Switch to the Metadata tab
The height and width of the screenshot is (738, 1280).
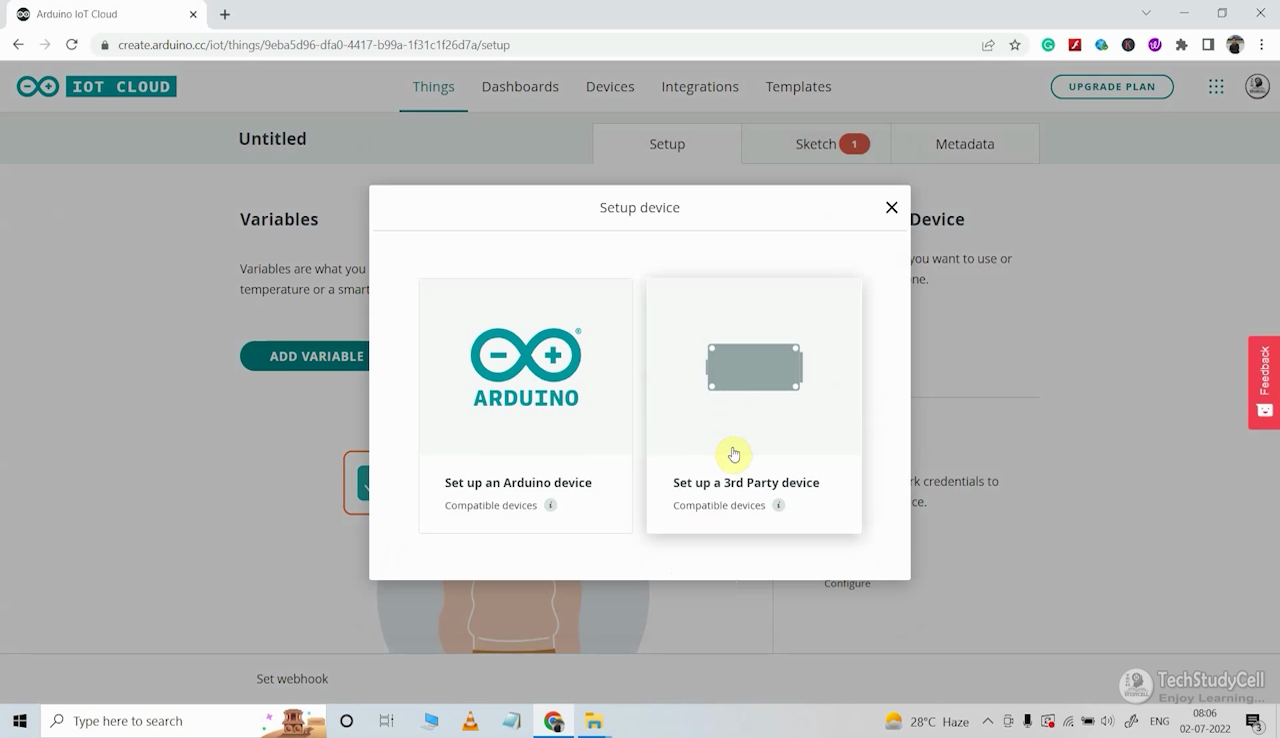[964, 143]
